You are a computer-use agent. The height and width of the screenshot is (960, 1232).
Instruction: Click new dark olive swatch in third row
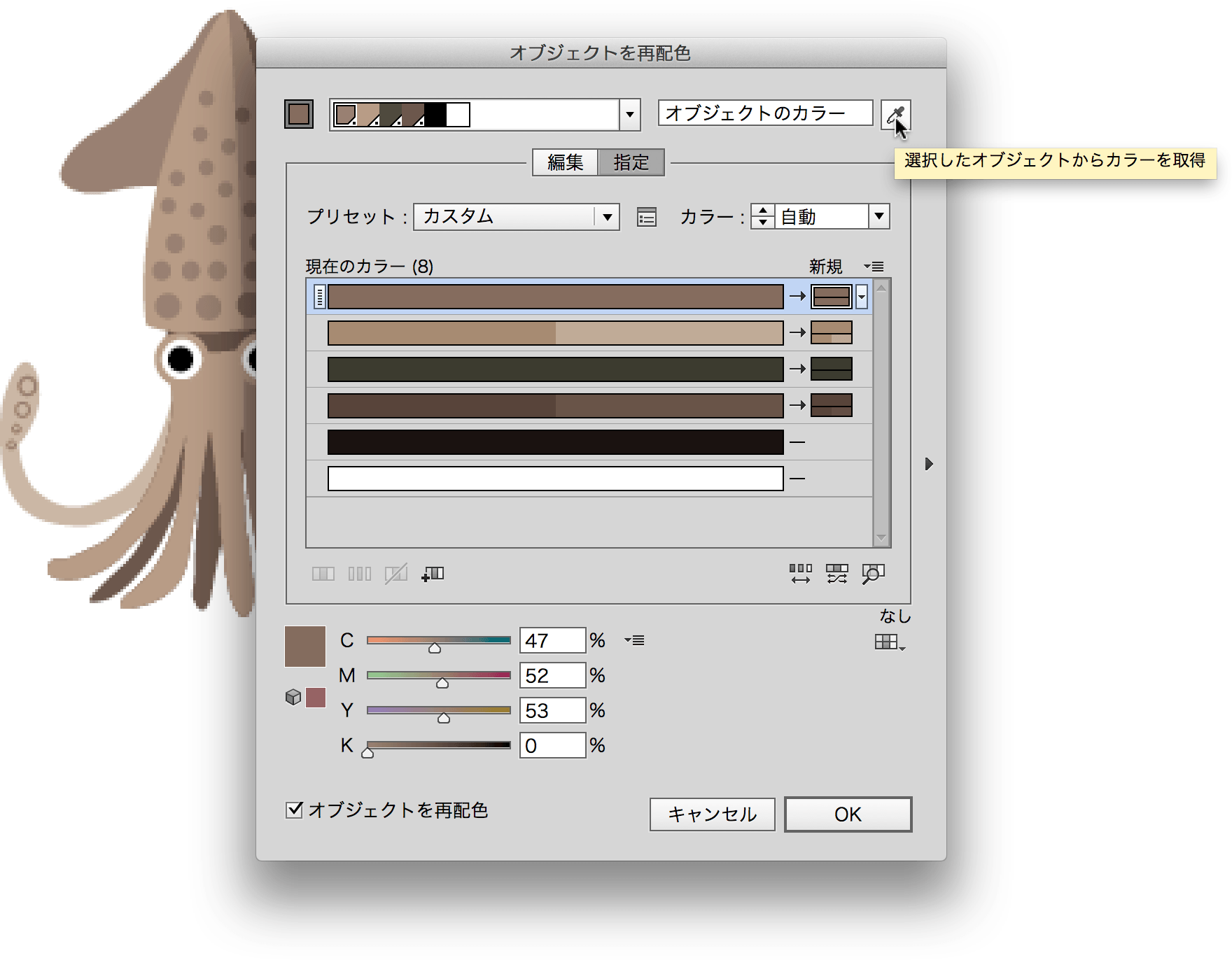pos(832,369)
